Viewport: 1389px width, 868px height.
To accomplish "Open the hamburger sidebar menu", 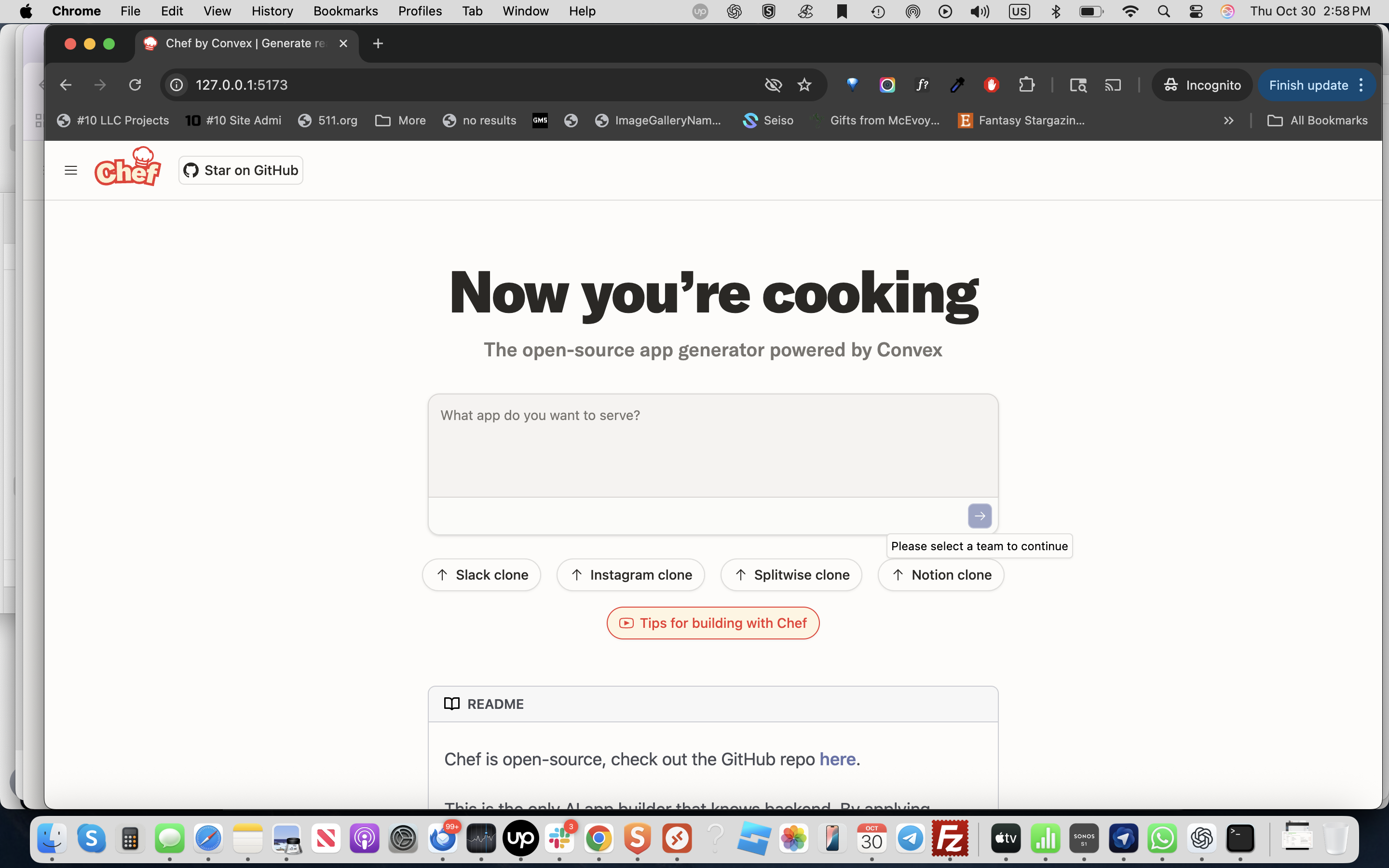I will tap(70, 171).
